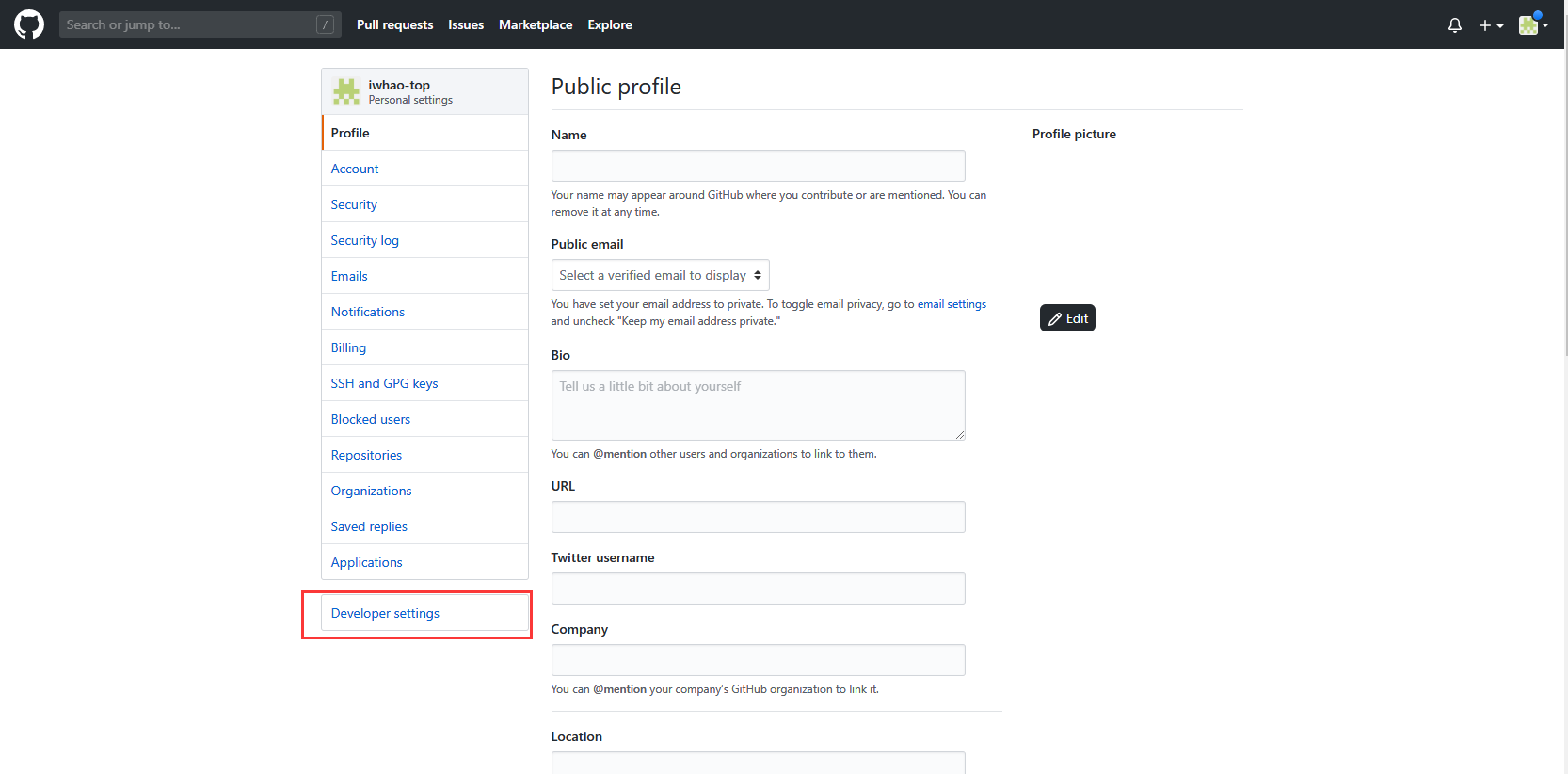The height and width of the screenshot is (774, 1568).
Task: Click the page vertical scrollbar
Action: pyautogui.click(x=1563, y=188)
